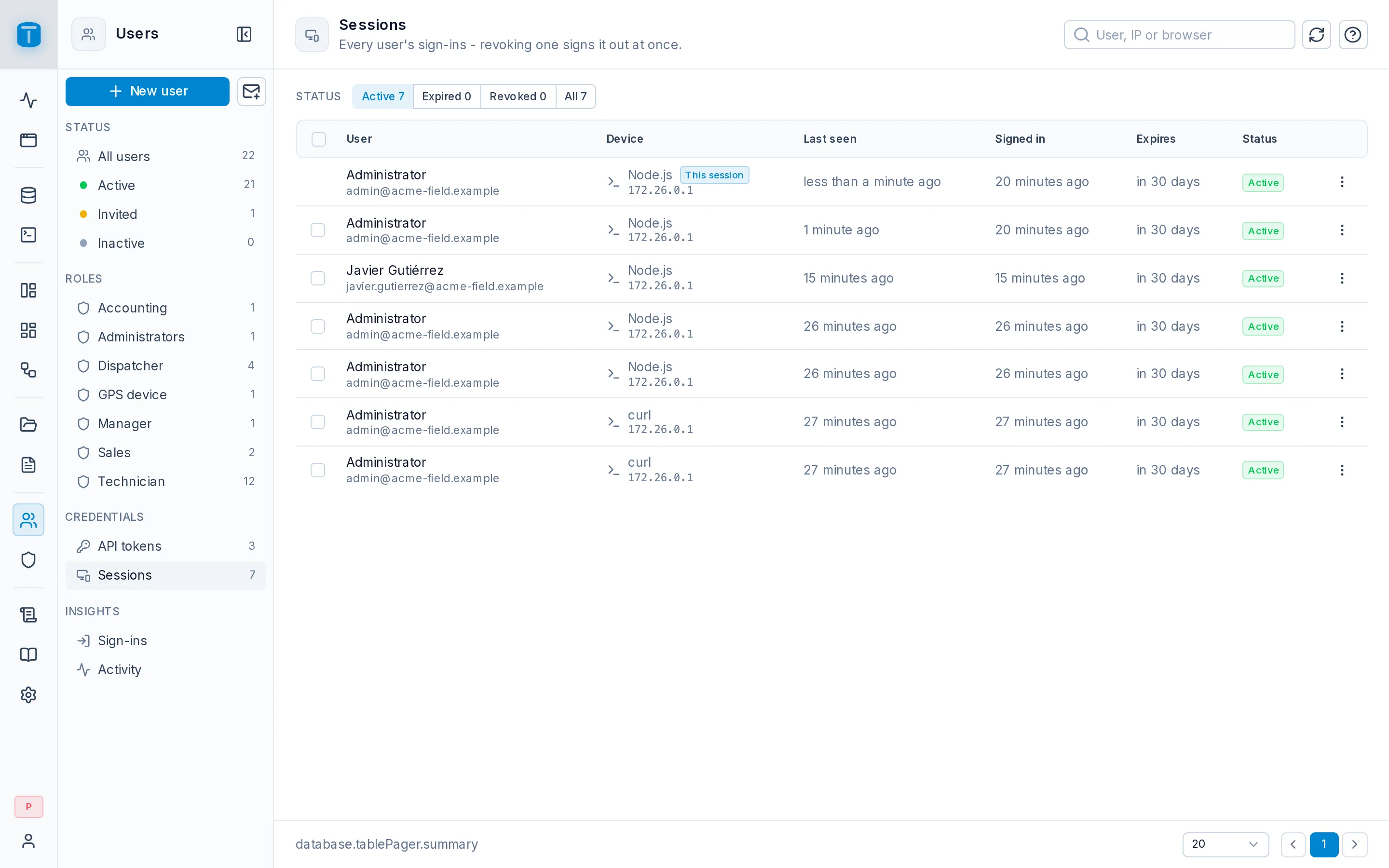
Task: Filter by Dispatcher role
Action: pyautogui.click(x=166, y=366)
